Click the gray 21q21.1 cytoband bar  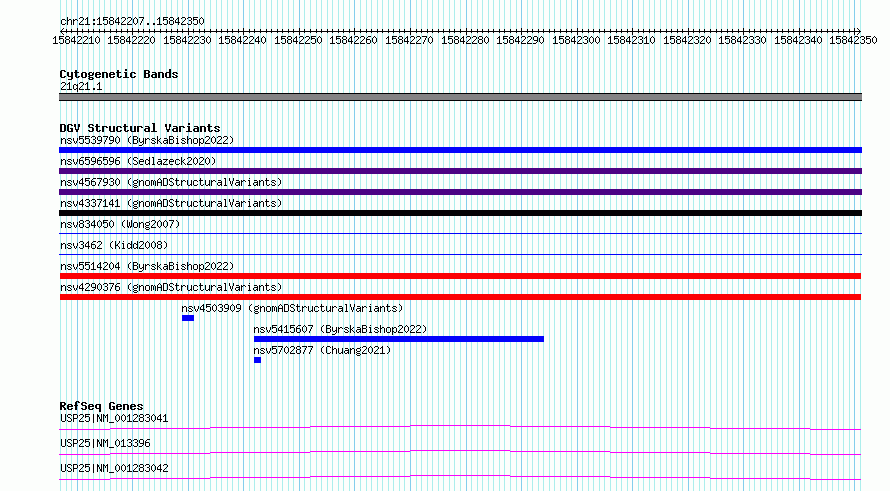point(460,97)
